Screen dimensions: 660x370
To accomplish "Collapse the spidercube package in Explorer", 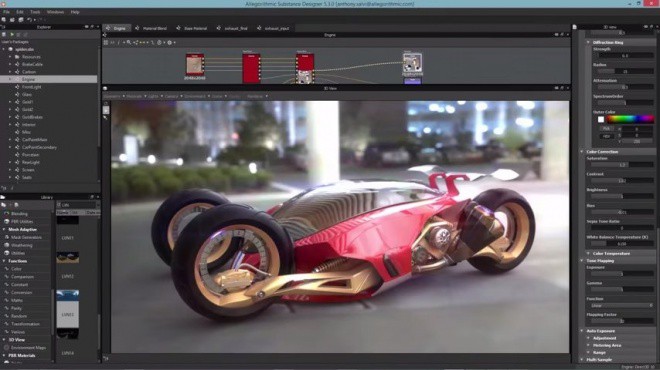I will (x=4, y=49).
